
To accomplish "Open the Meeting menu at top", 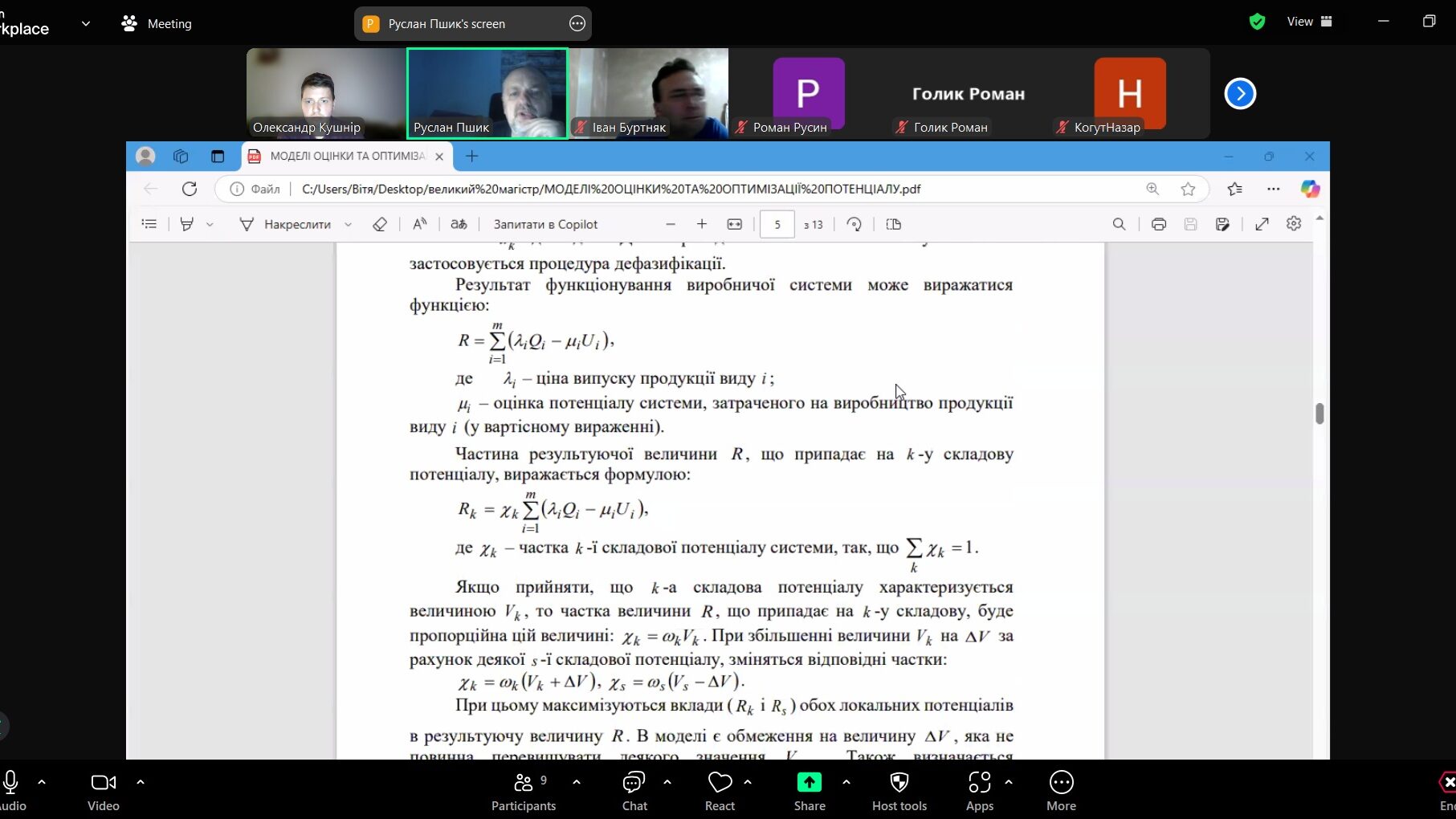I will (157, 24).
